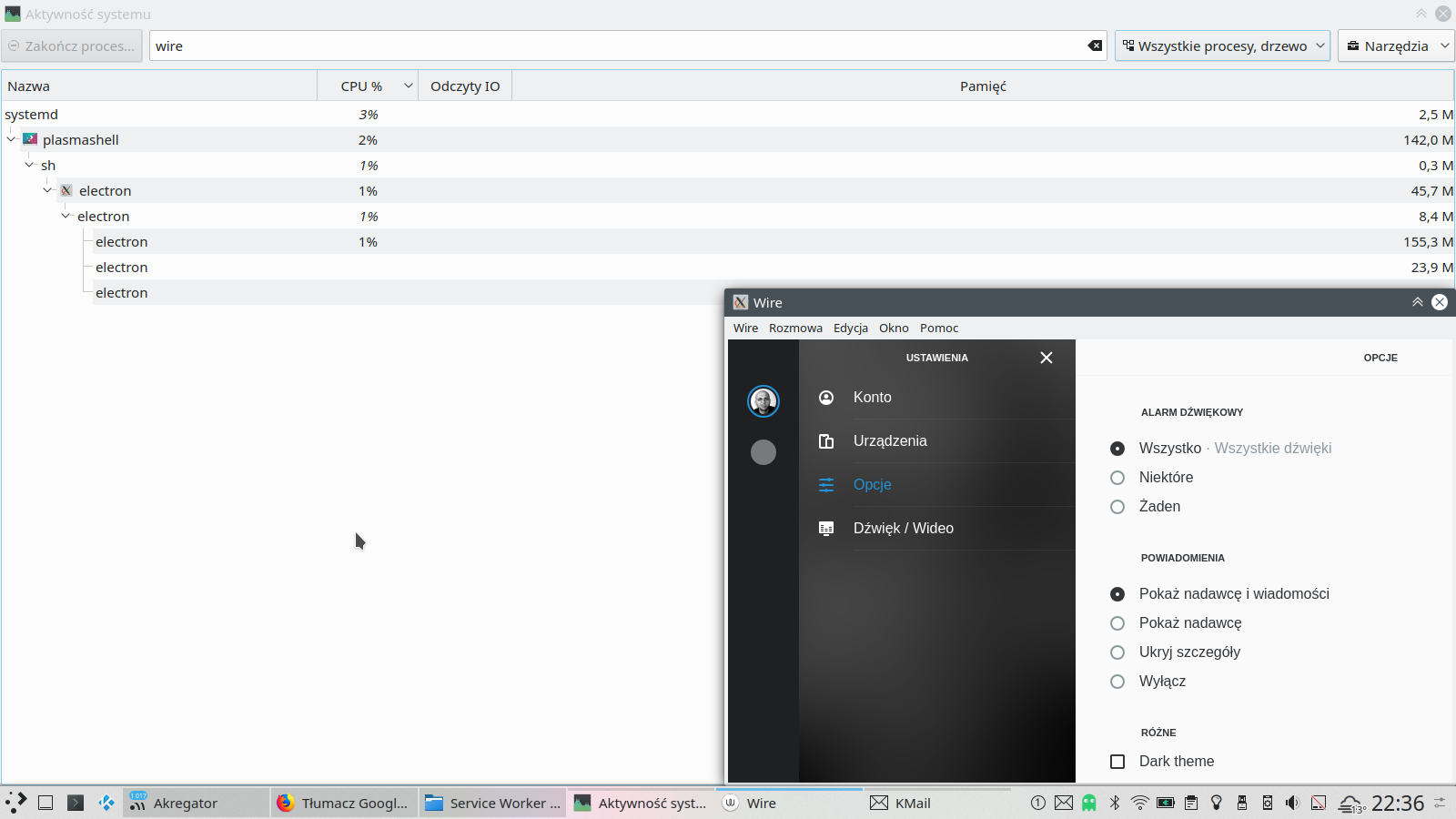Open the Rozmowa menu in Wire
The width and height of the screenshot is (1456, 819).
795,329
